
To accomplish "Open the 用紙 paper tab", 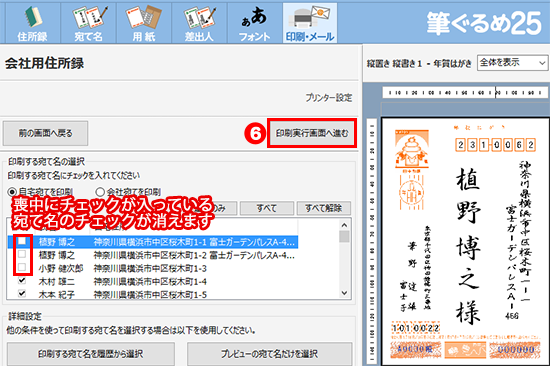I will coord(144,23).
